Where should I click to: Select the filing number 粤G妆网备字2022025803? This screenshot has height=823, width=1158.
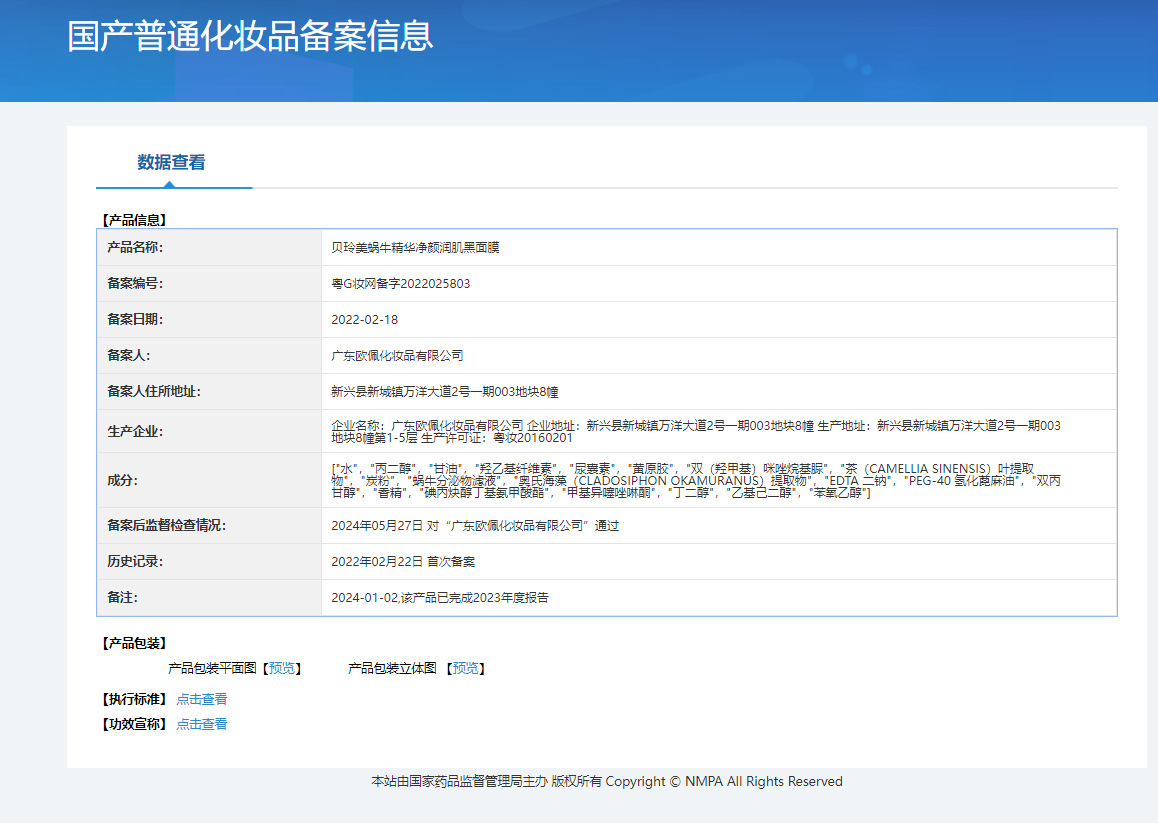(400, 283)
